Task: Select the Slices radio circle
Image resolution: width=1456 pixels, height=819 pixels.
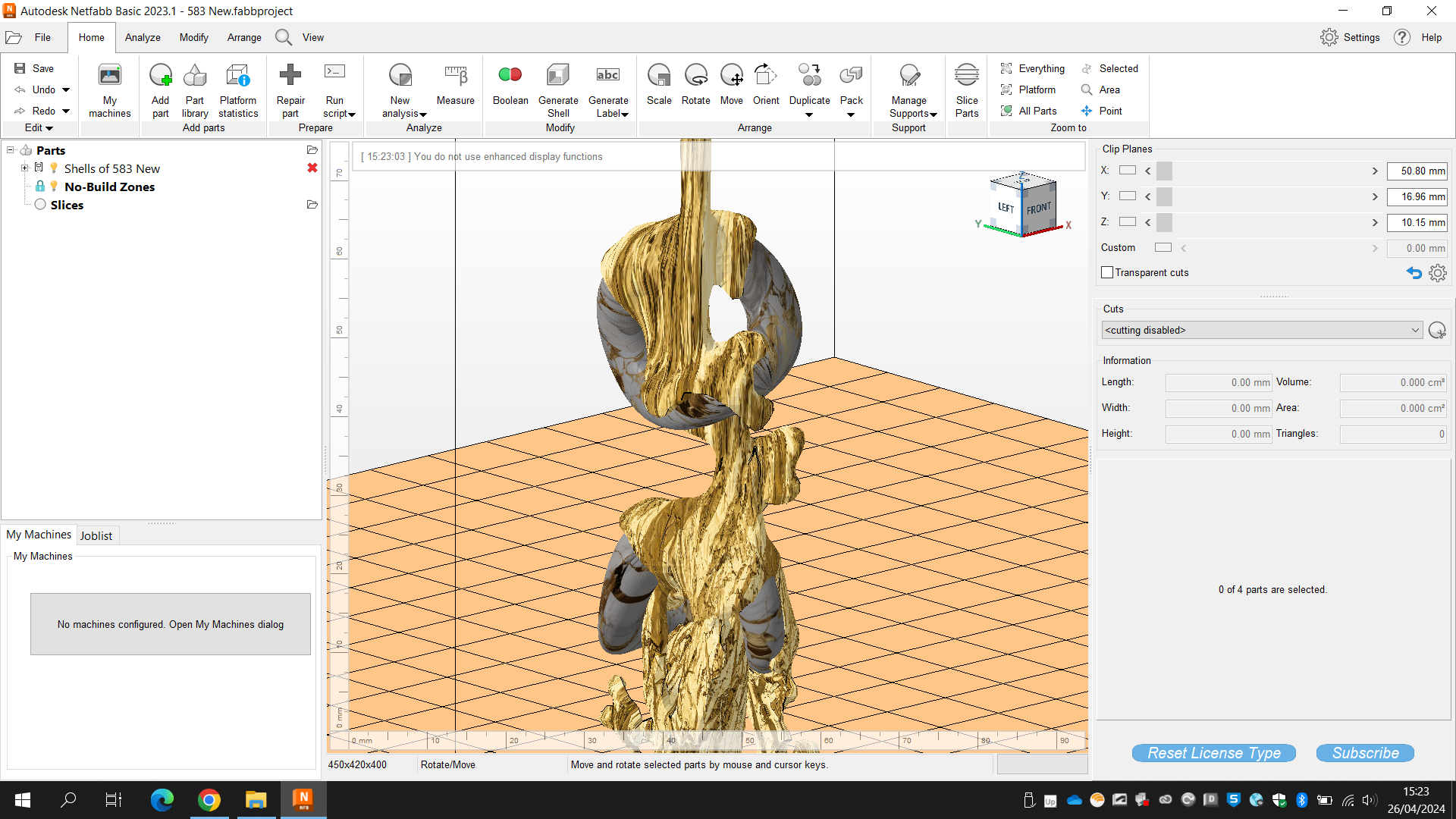Action: (40, 204)
